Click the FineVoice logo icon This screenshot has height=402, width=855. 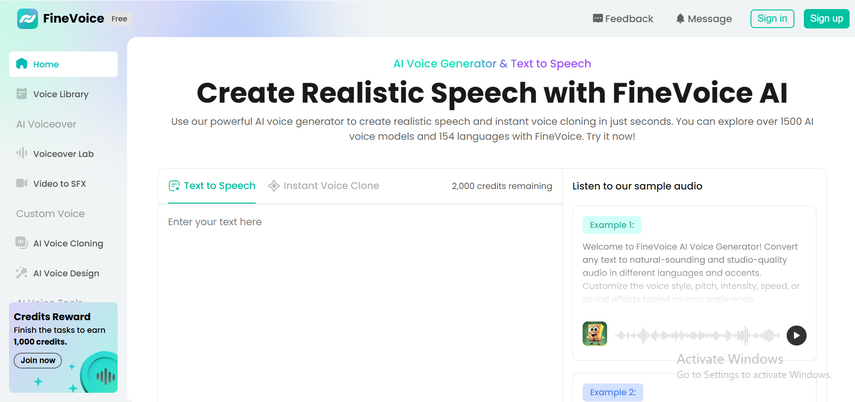[x=27, y=19]
